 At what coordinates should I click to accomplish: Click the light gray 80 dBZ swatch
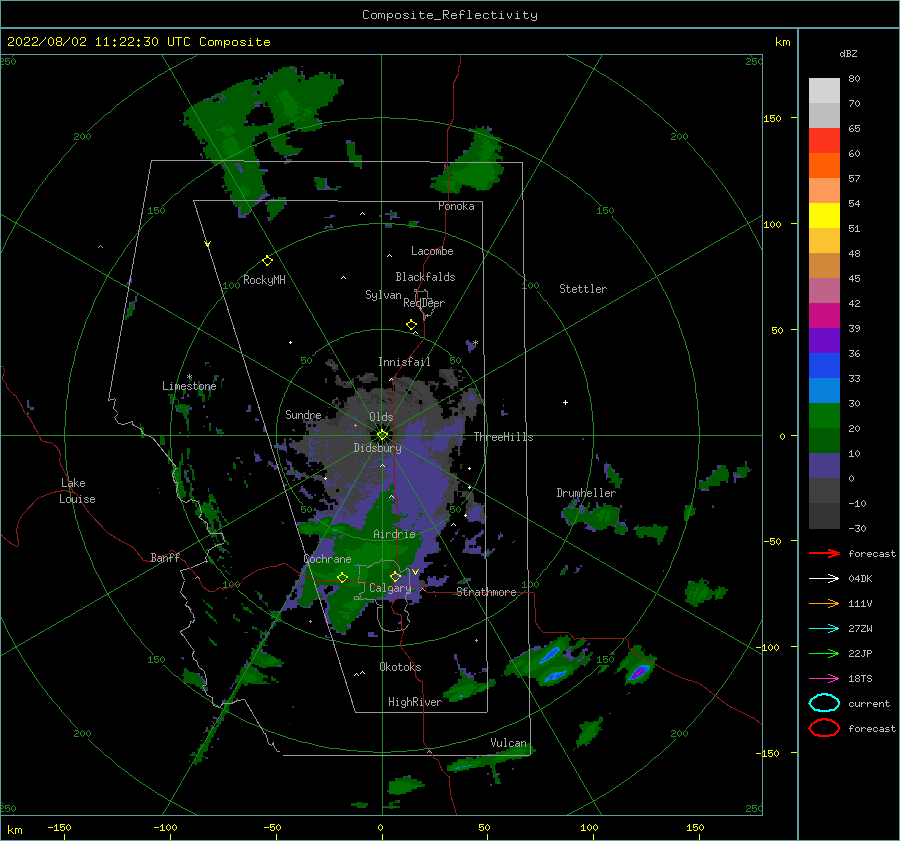tap(824, 90)
